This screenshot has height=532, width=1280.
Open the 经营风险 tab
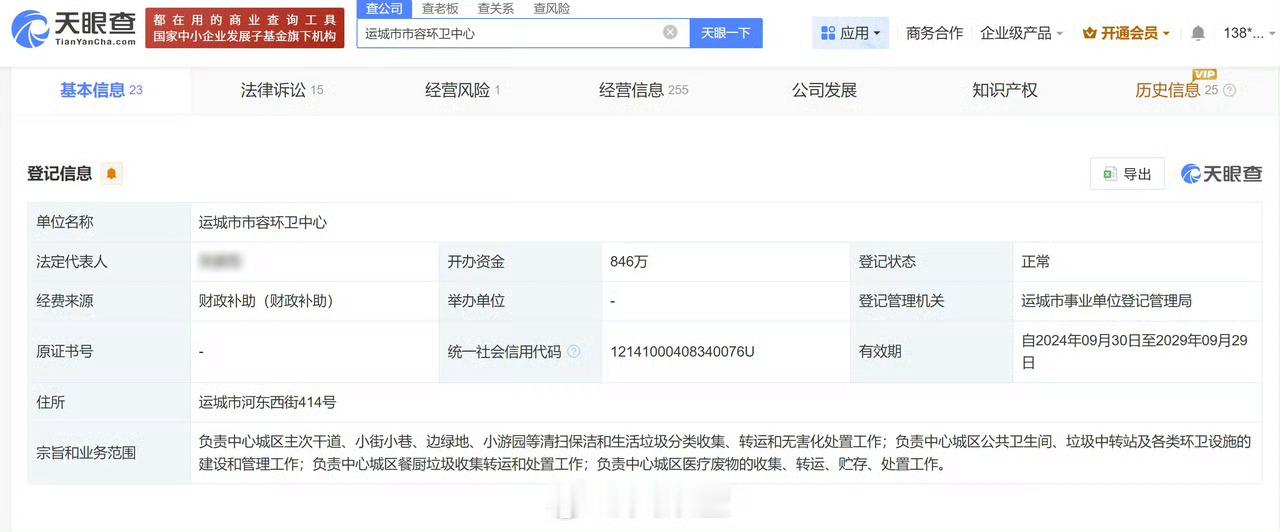click(462, 90)
